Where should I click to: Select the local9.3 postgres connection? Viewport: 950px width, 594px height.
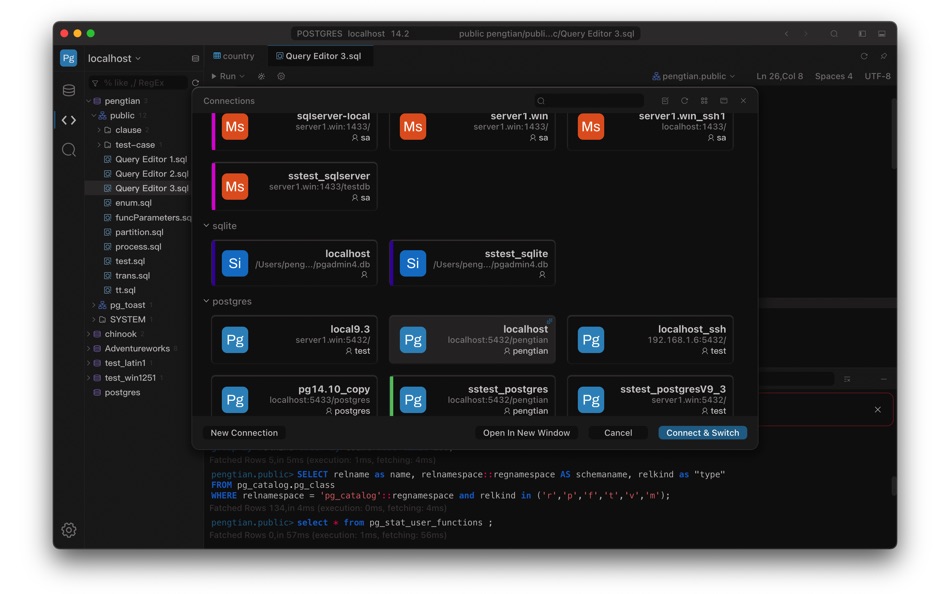pyautogui.click(x=294, y=339)
